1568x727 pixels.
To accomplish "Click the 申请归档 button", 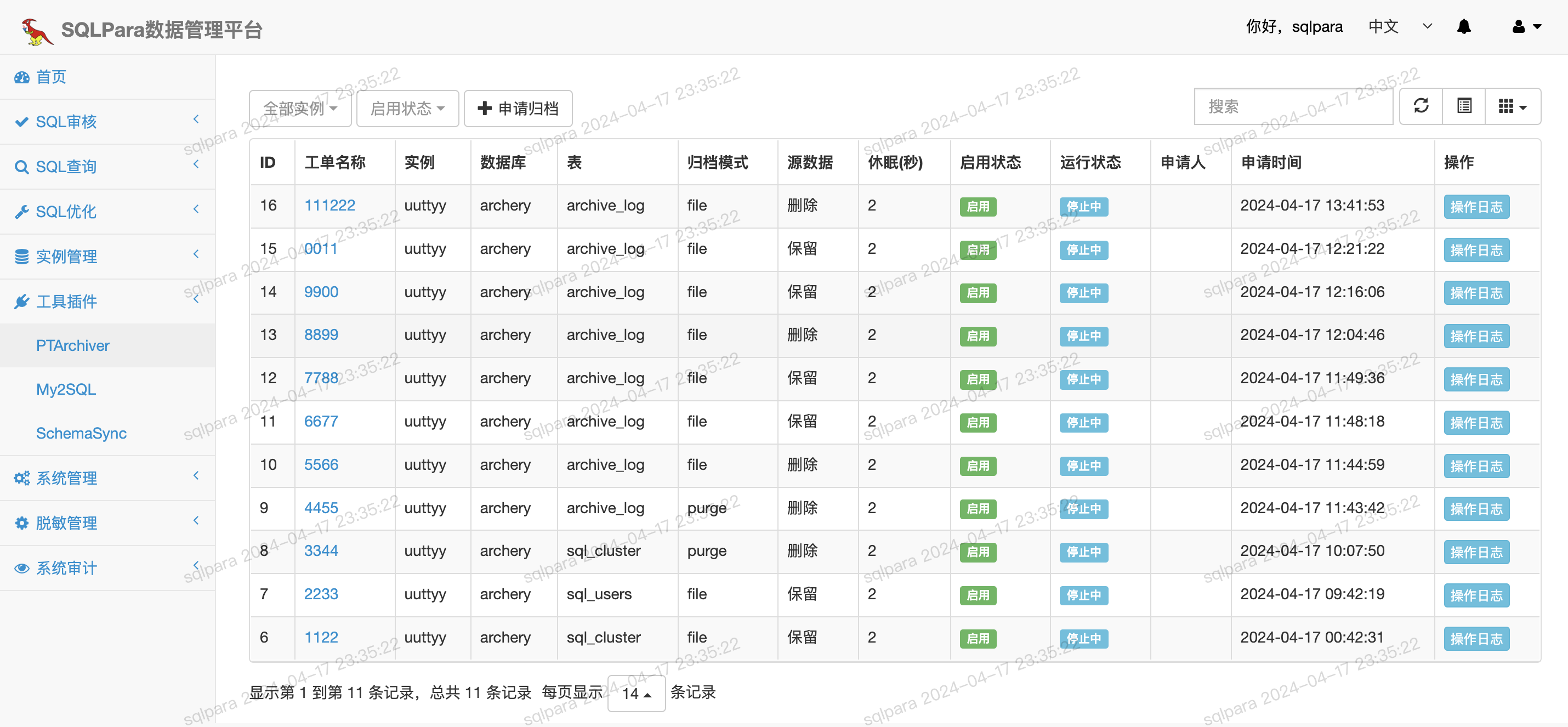I will pos(518,109).
